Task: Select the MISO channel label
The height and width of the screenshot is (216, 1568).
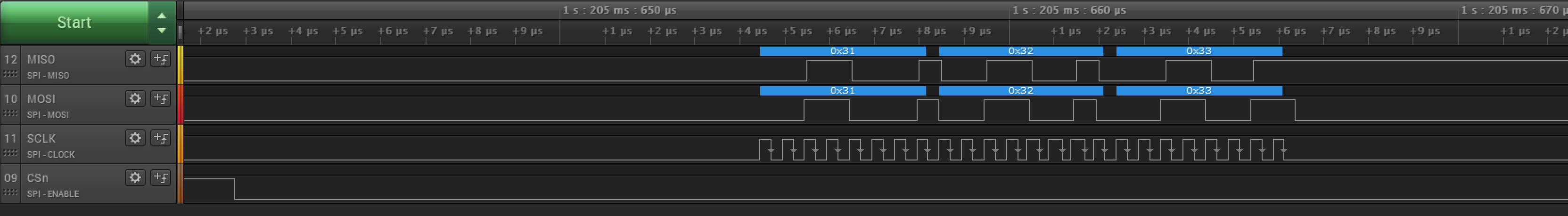Action: (x=41, y=60)
